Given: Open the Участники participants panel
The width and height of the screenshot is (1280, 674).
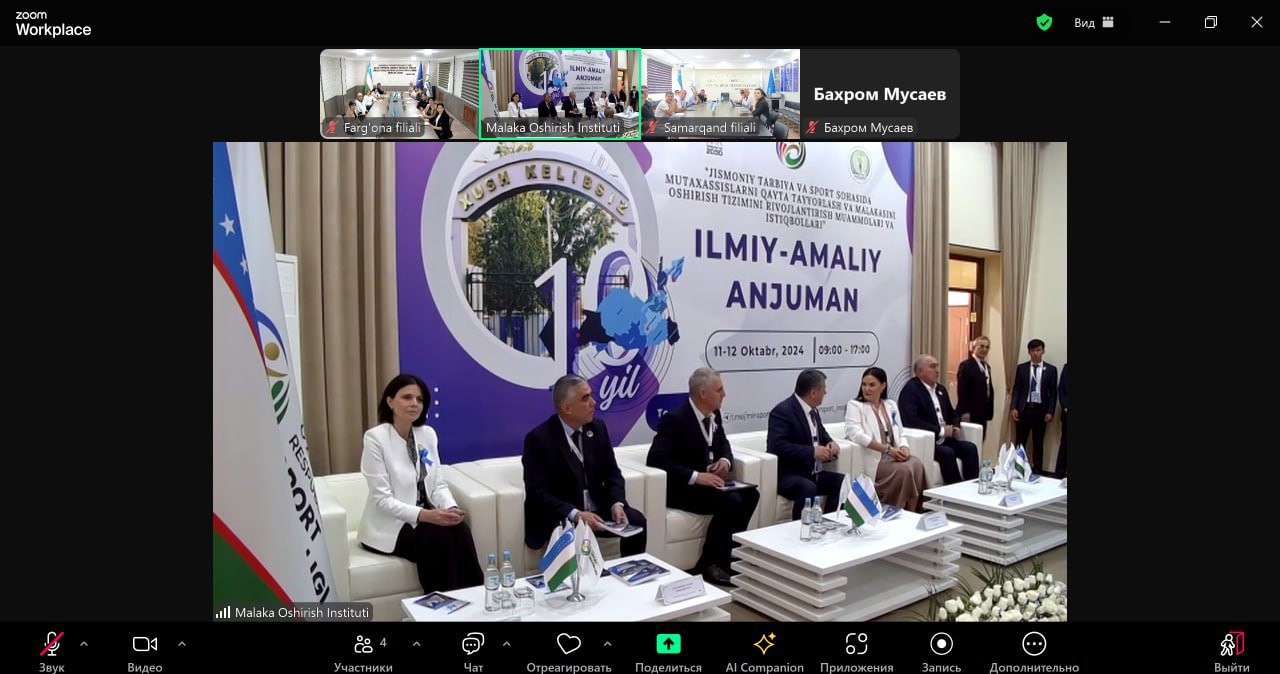Looking at the screenshot, I should (363, 651).
